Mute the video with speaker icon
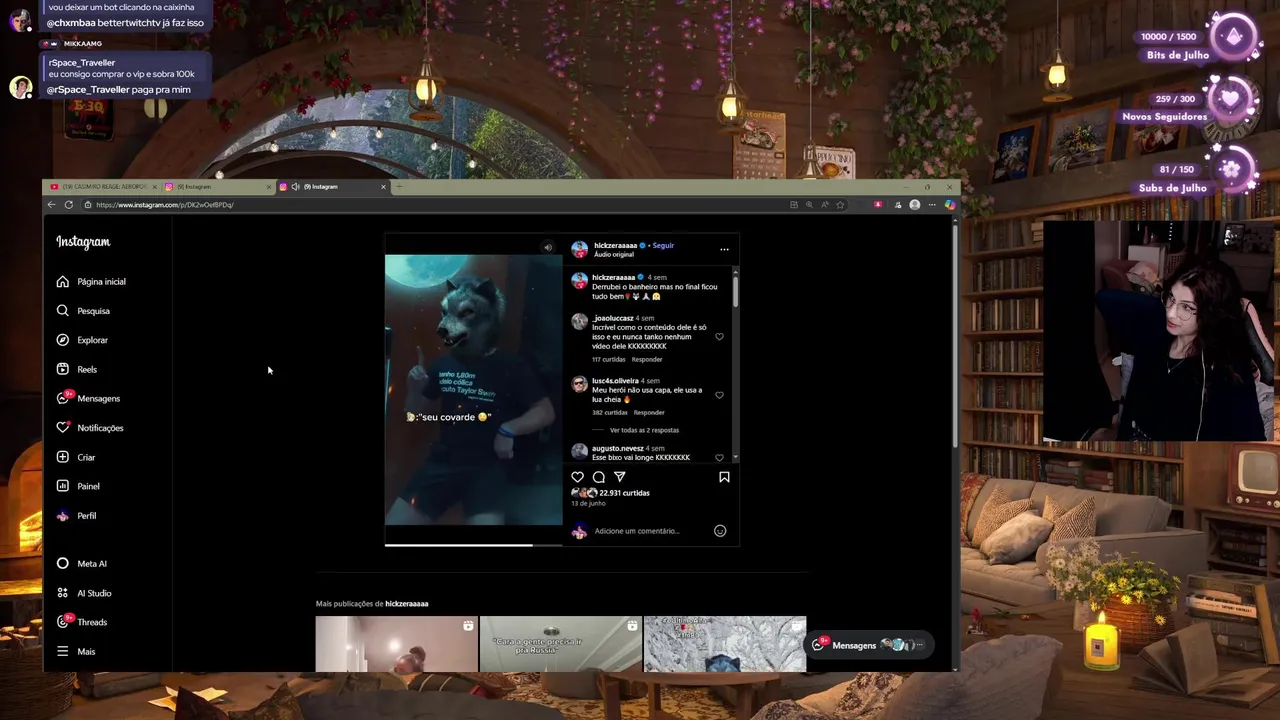 click(547, 247)
